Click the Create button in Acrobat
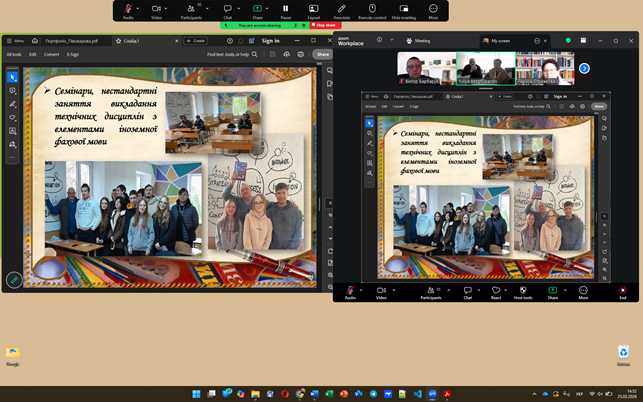The height and width of the screenshot is (402, 643). (196, 41)
